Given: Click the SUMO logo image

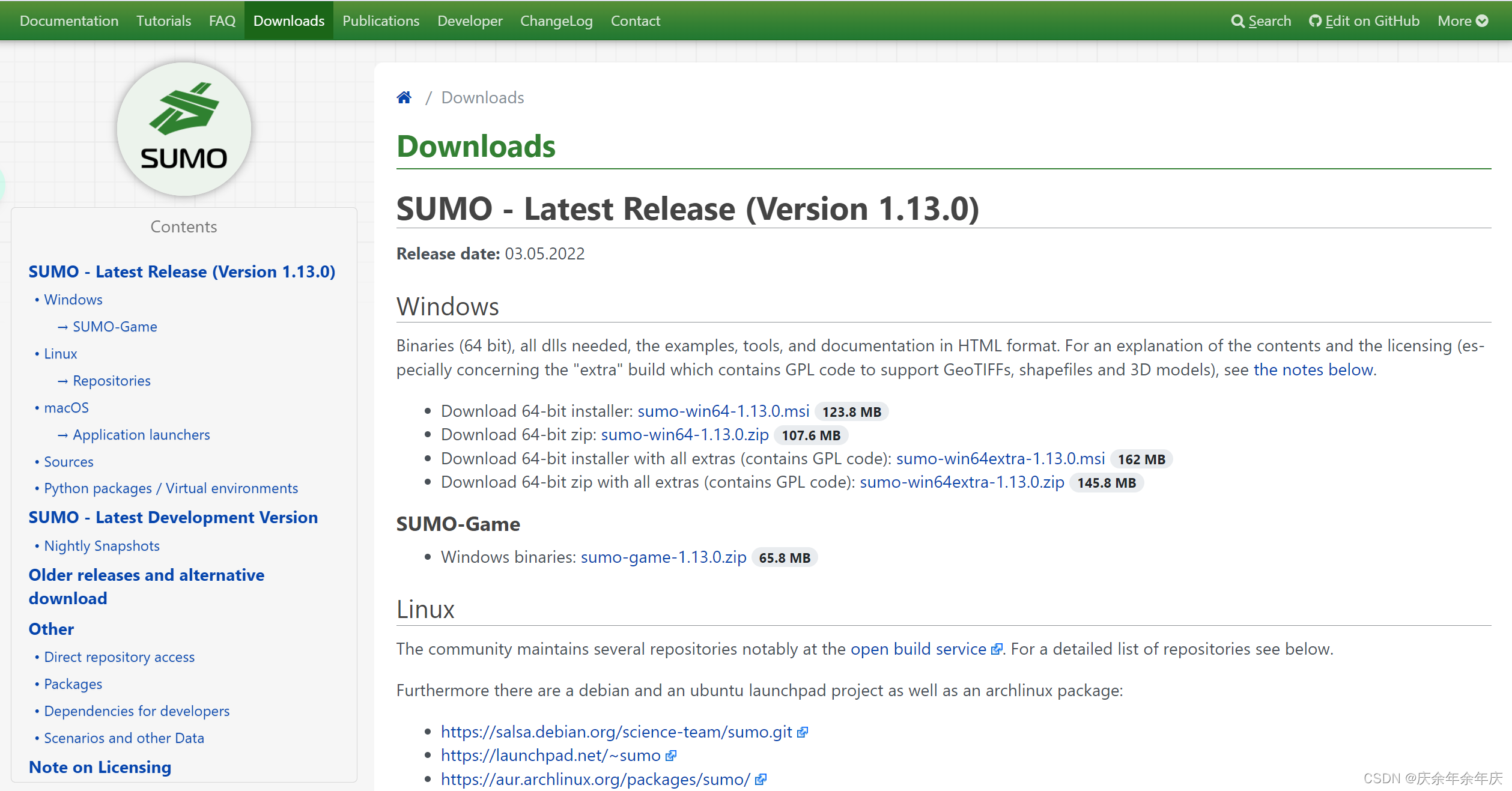Looking at the screenshot, I should coord(184,129).
